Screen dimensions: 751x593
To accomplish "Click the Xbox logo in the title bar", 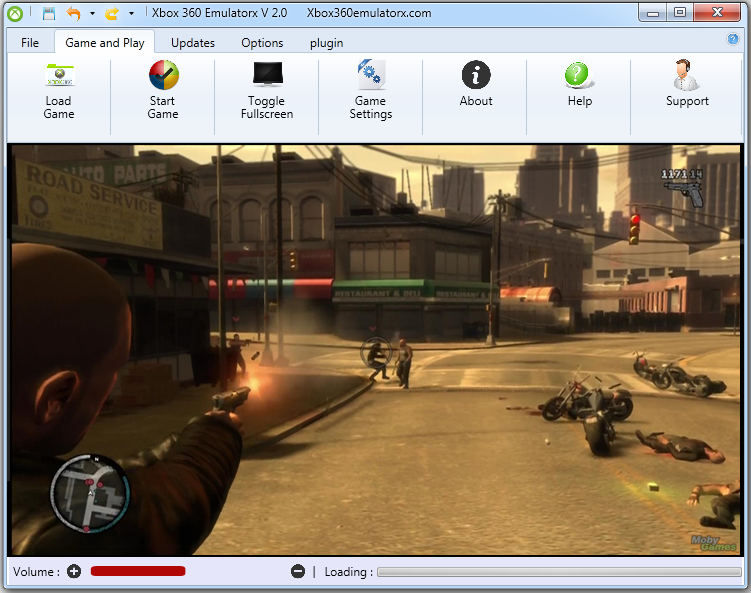I will click(15, 13).
